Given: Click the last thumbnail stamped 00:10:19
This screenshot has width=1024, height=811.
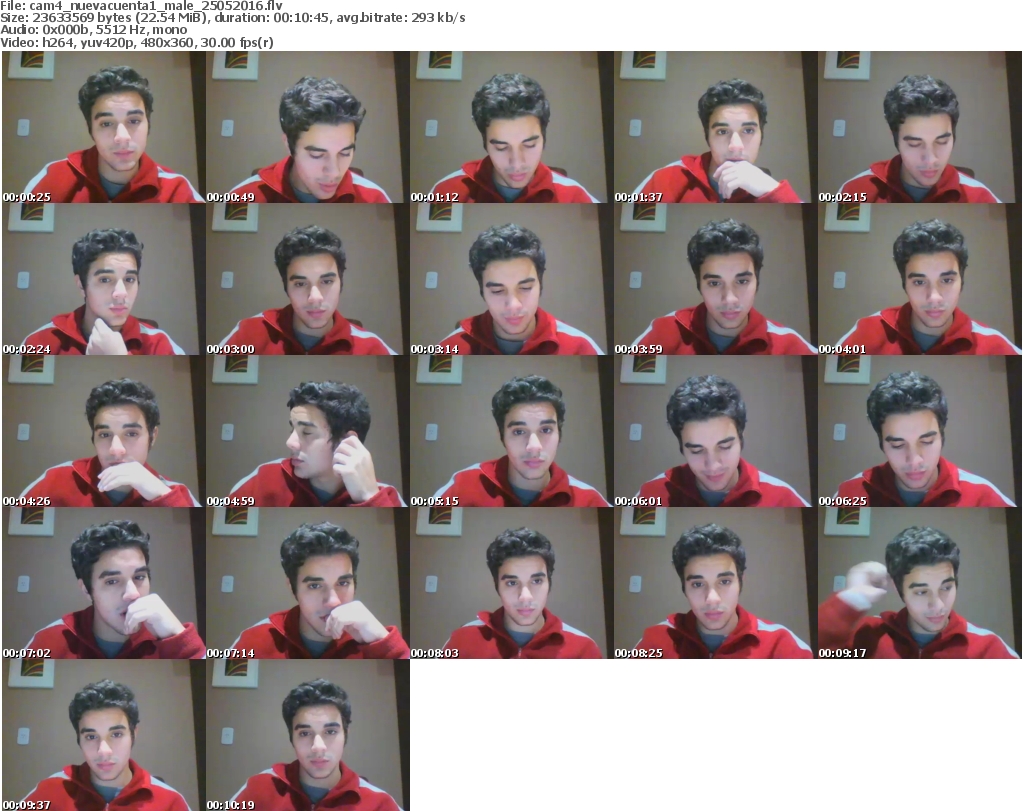Looking at the screenshot, I should pos(307,735).
